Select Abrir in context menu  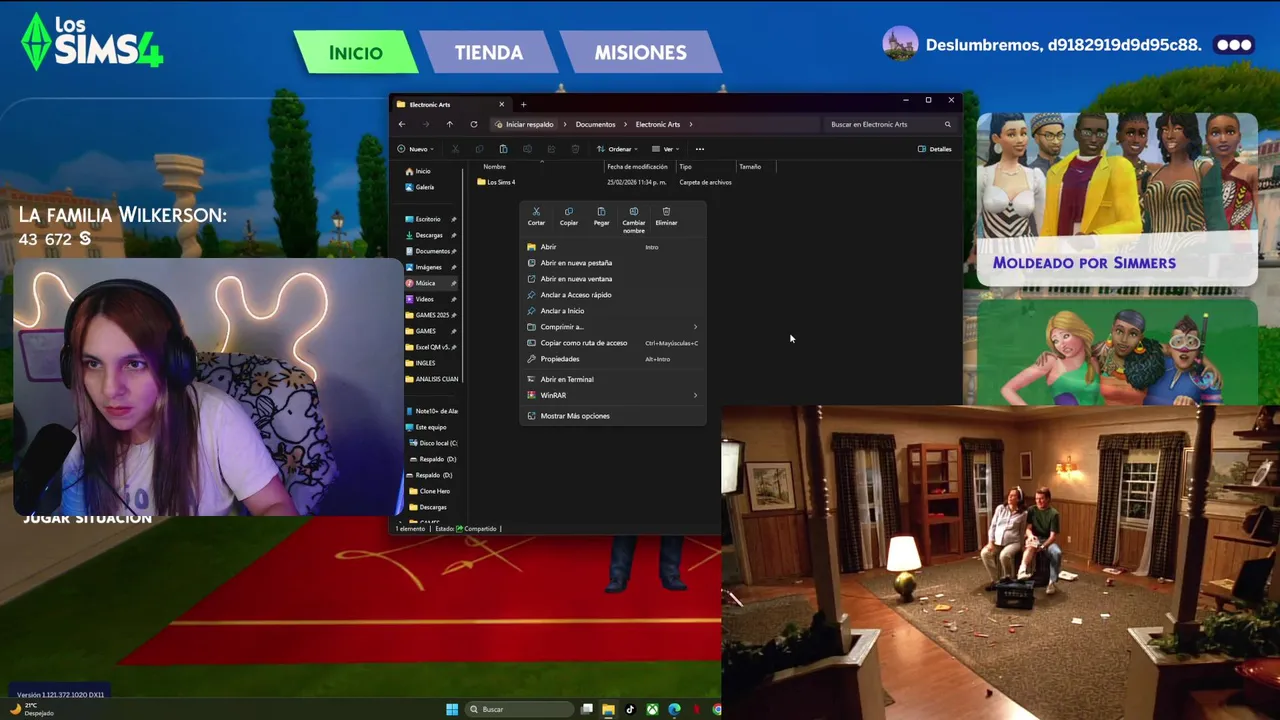(612, 247)
